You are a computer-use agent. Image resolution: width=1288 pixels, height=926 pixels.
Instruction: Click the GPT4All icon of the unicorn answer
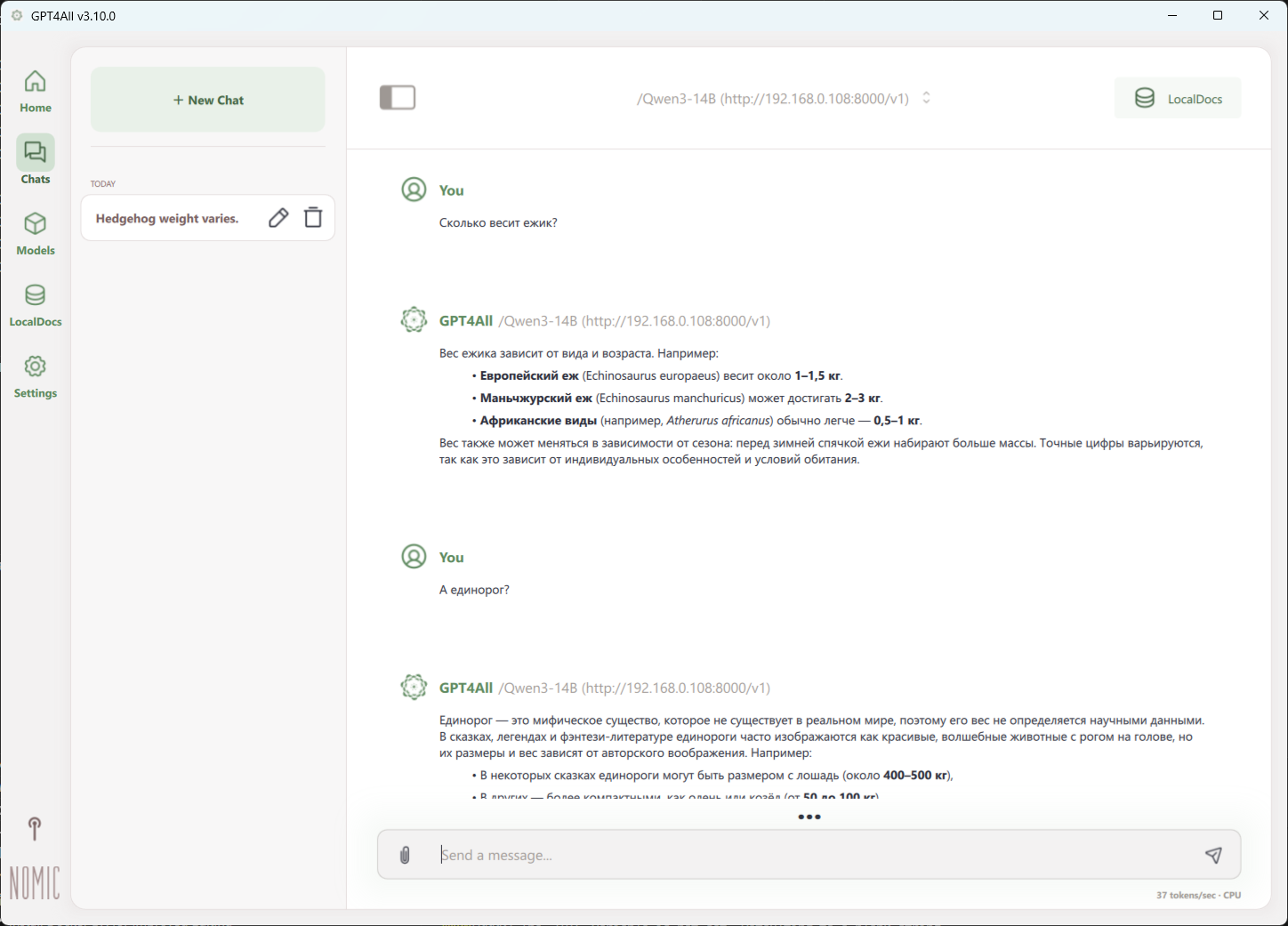[414, 688]
